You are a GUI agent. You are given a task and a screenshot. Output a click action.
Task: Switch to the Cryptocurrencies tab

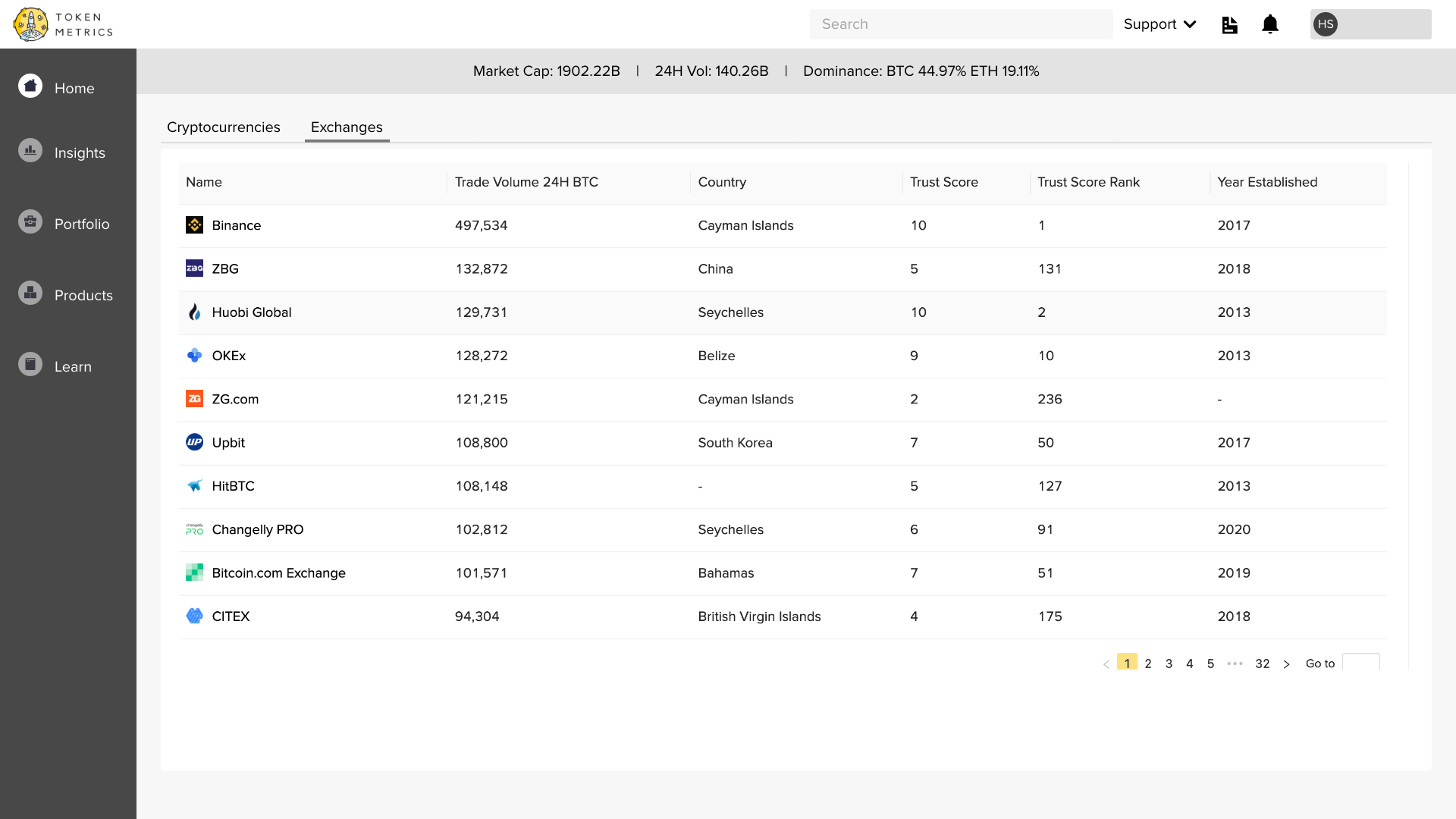(223, 128)
